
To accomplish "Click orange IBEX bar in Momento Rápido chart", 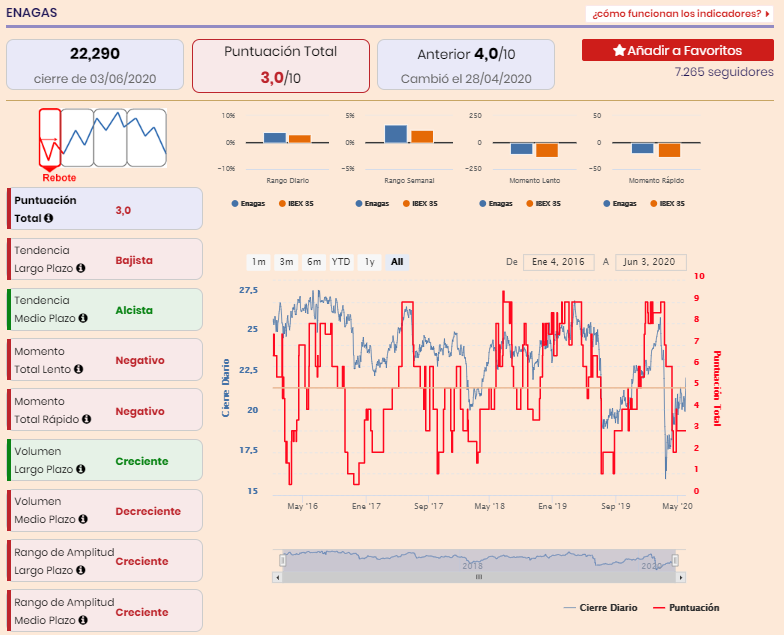I will coord(669,150).
